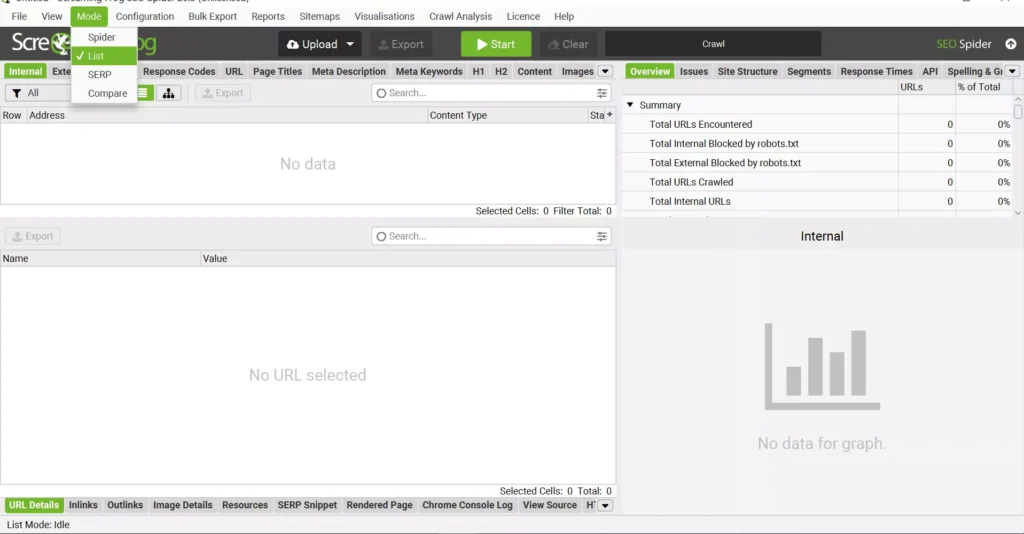
Task: Open the Bulk Export menu
Action: click(x=212, y=16)
